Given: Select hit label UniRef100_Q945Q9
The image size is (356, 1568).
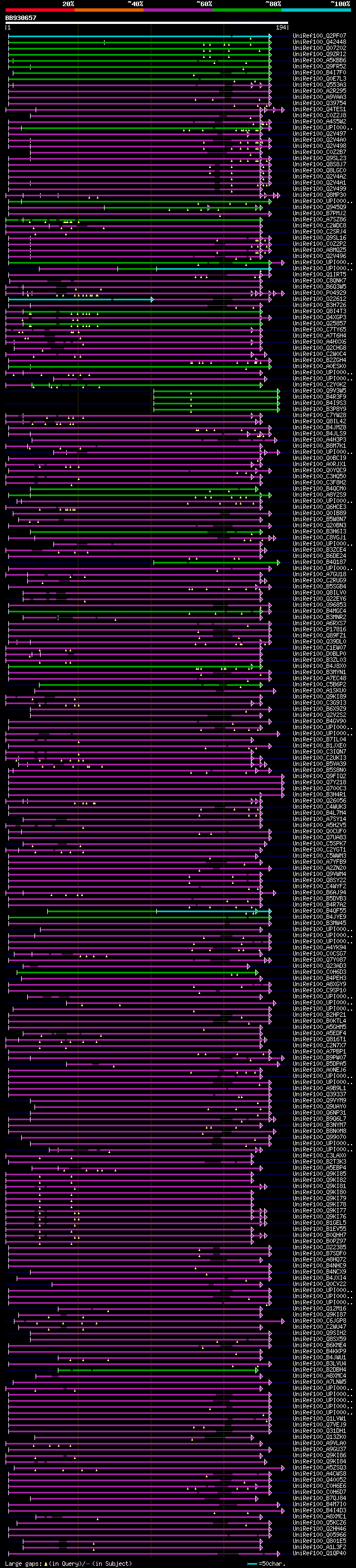Looking at the screenshot, I should (319, 207).
